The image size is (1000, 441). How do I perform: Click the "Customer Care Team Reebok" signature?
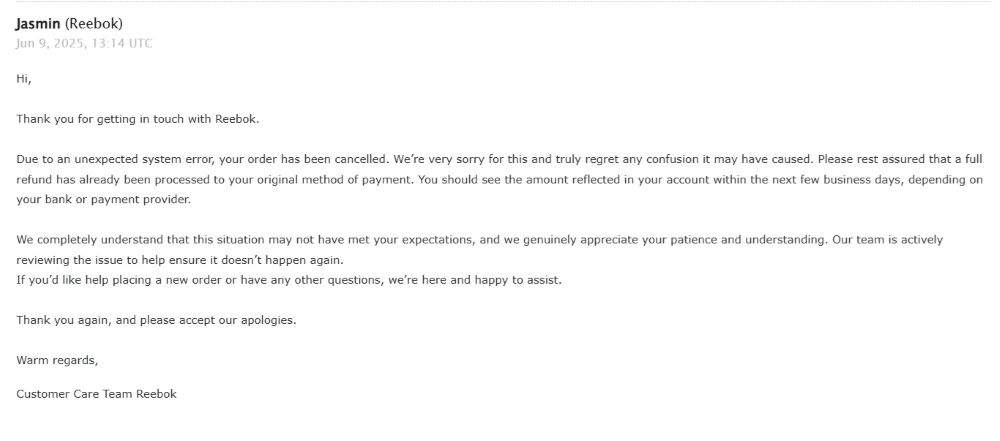coord(96,394)
